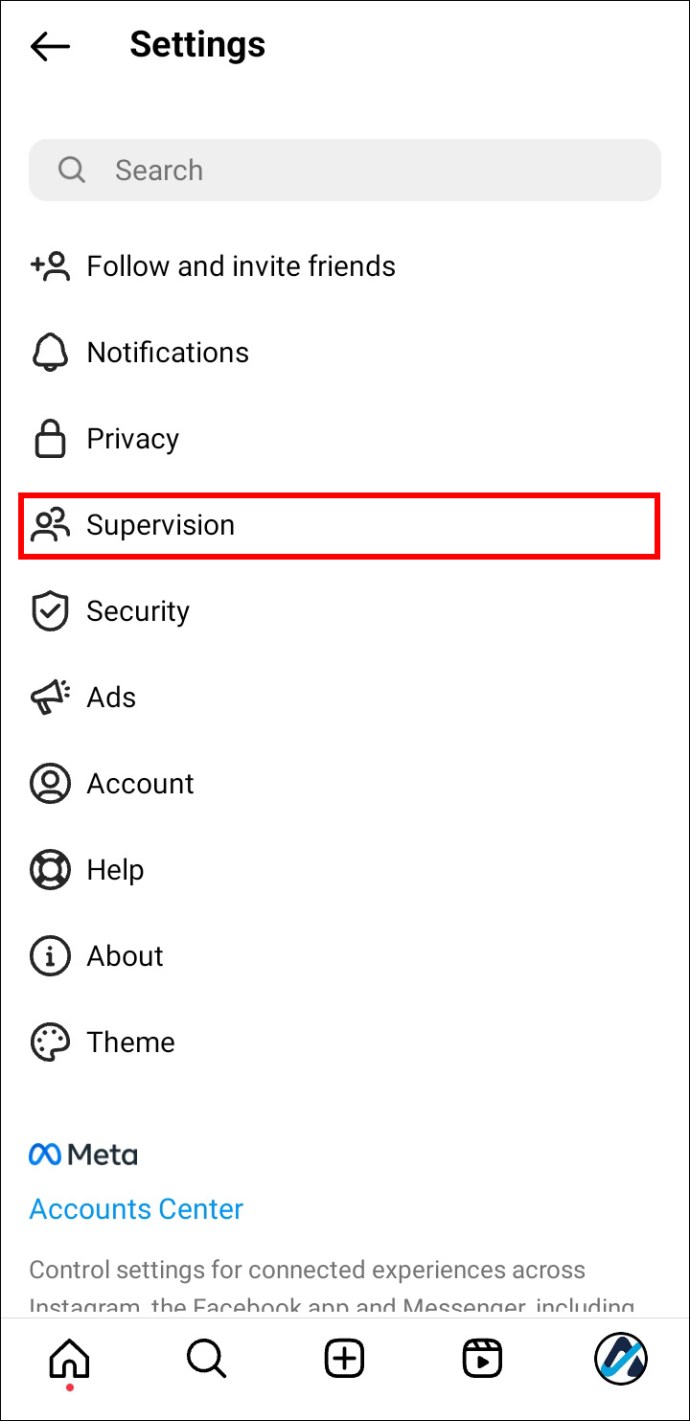The width and height of the screenshot is (690, 1421).
Task: Tap the Theme palette icon
Action: (50, 1042)
